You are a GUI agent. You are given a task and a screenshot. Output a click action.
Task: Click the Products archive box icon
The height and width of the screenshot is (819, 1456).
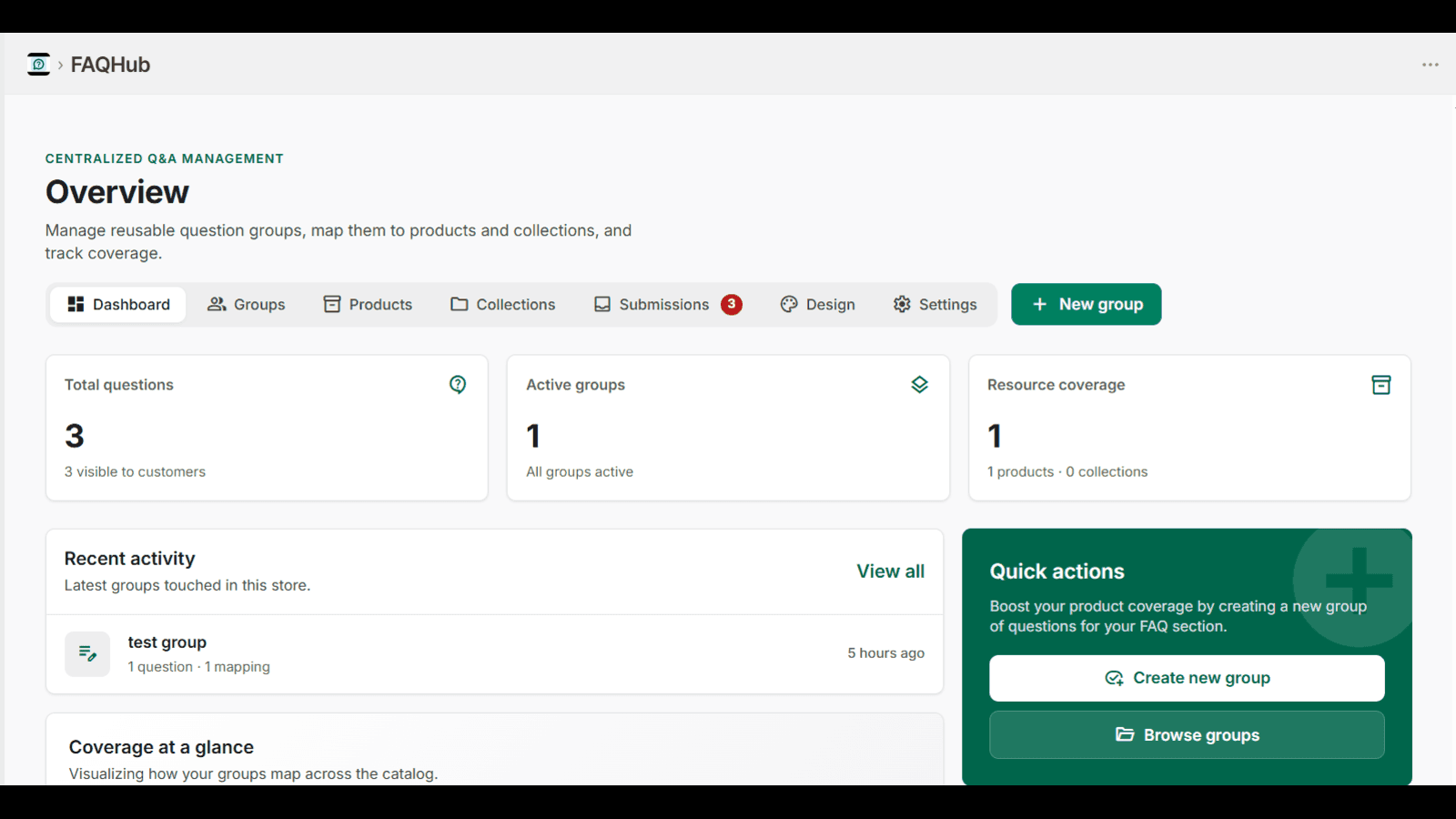[332, 304]
